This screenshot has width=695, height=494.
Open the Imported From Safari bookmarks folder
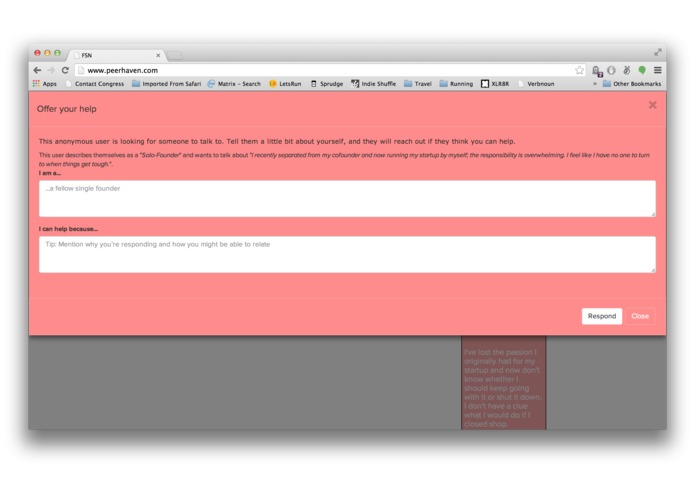(167, 84)
